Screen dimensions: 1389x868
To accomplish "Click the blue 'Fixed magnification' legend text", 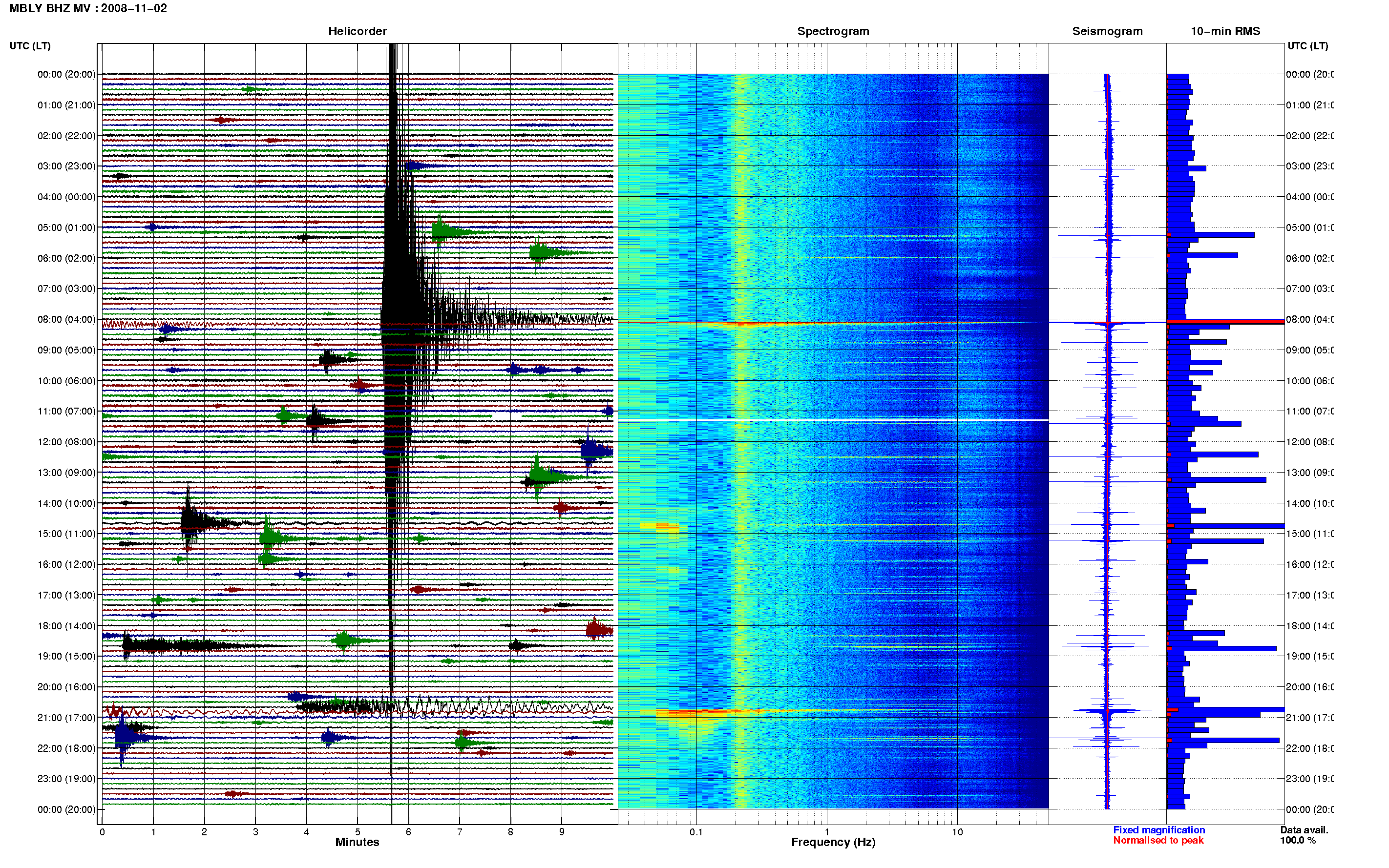I will [x=1159, y=830].
